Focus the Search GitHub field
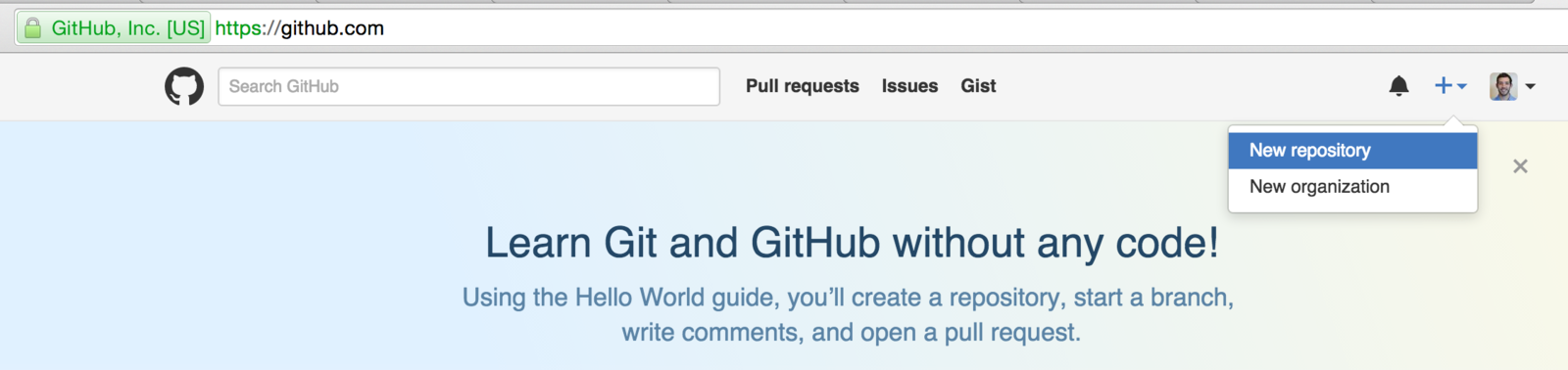Screen dimensions: 1568x370 point(468,86)
